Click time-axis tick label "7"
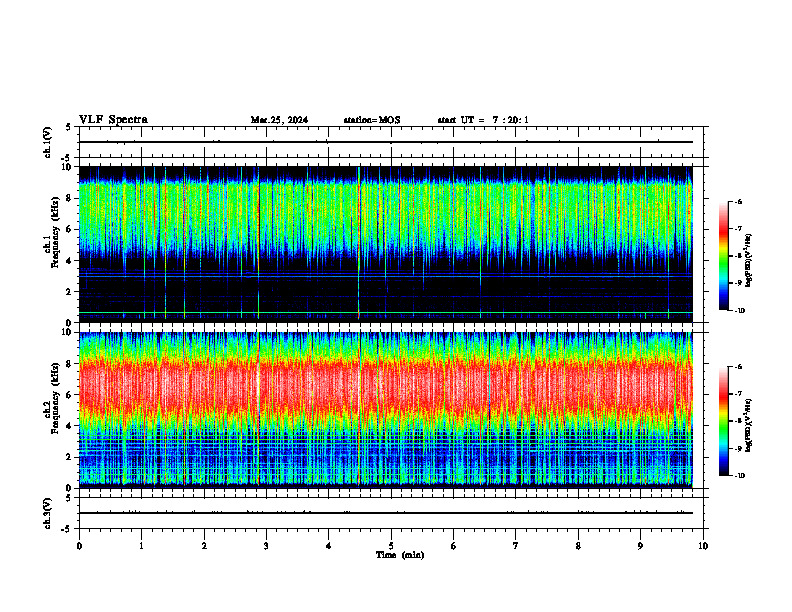 point(516,546)
